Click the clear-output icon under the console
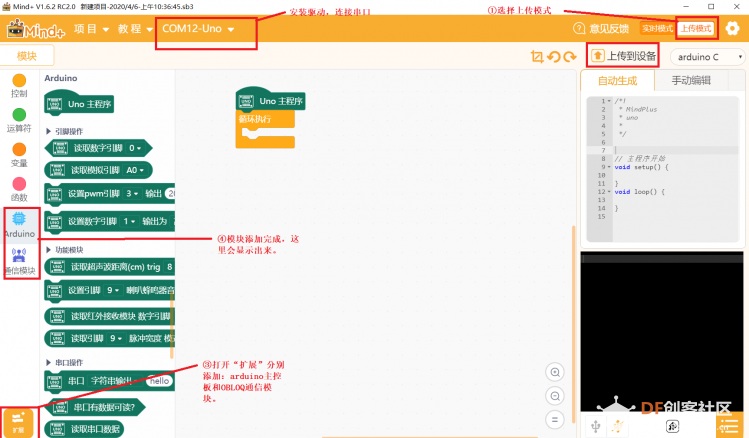Viewport: 749px width, 438px height. (x=673, y=426)
